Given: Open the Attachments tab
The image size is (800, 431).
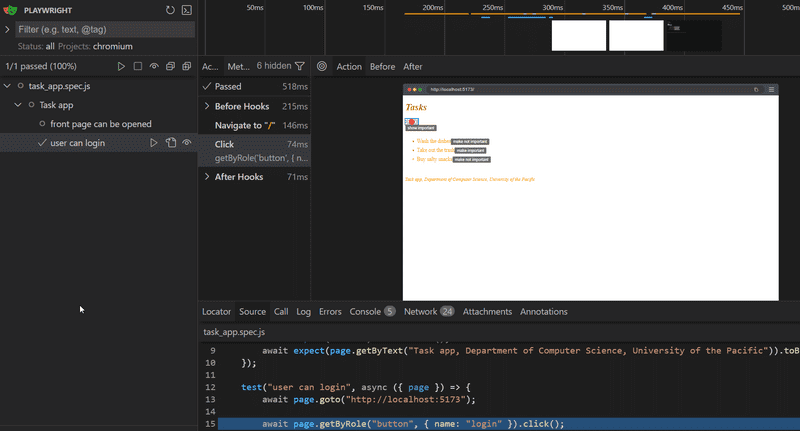Looking at the screenshot, I should (x=487, y=312).
